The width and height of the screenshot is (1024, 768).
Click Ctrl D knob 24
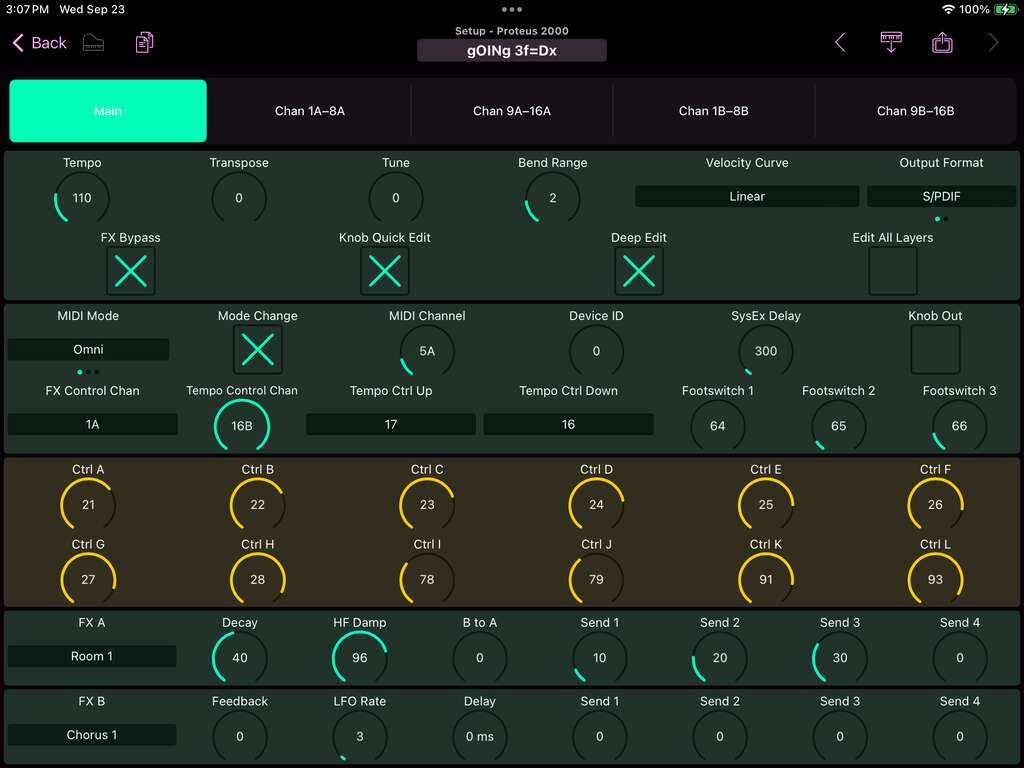point(596,504)
